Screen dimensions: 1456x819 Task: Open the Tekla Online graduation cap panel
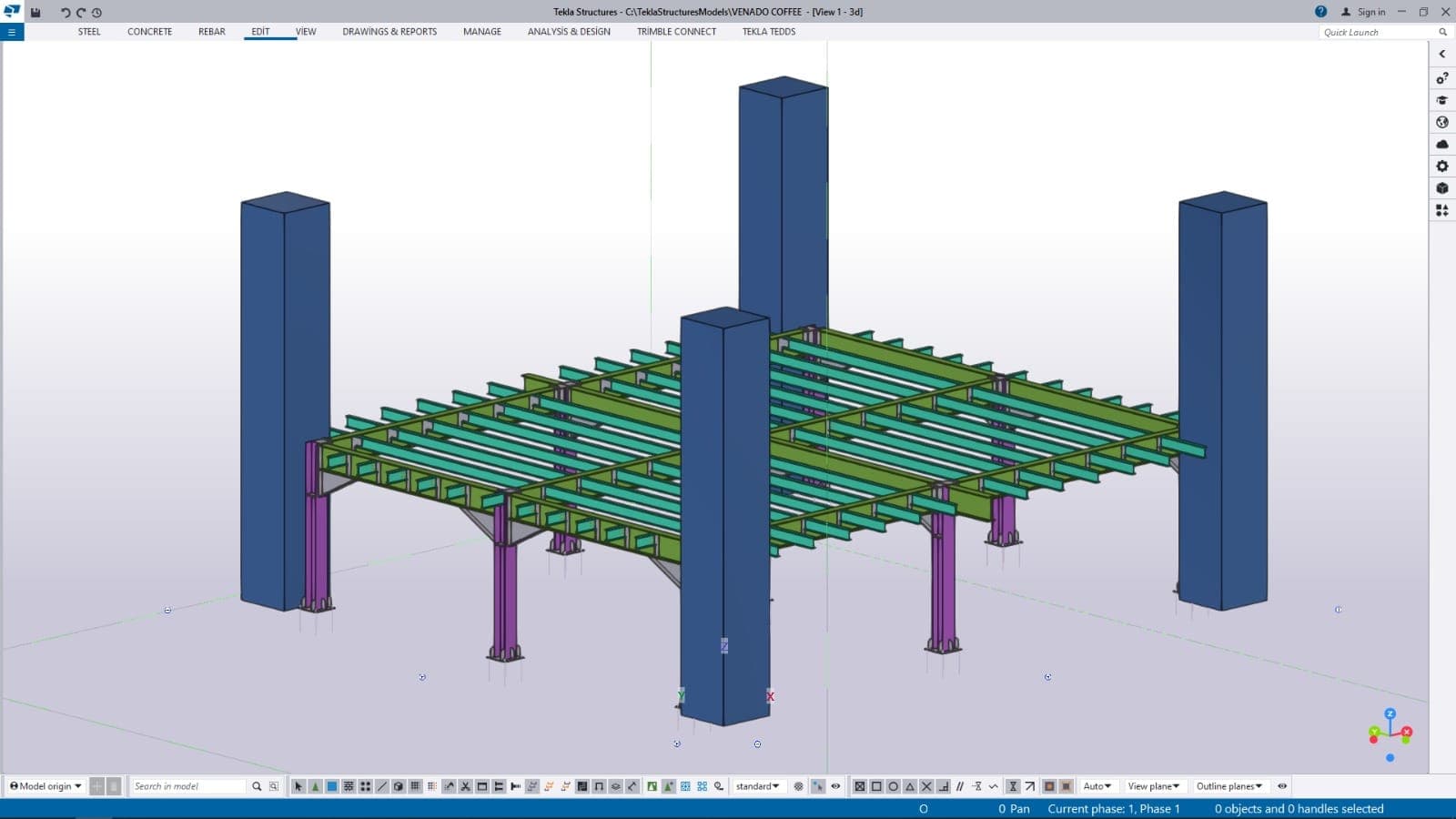[1441, 100]
